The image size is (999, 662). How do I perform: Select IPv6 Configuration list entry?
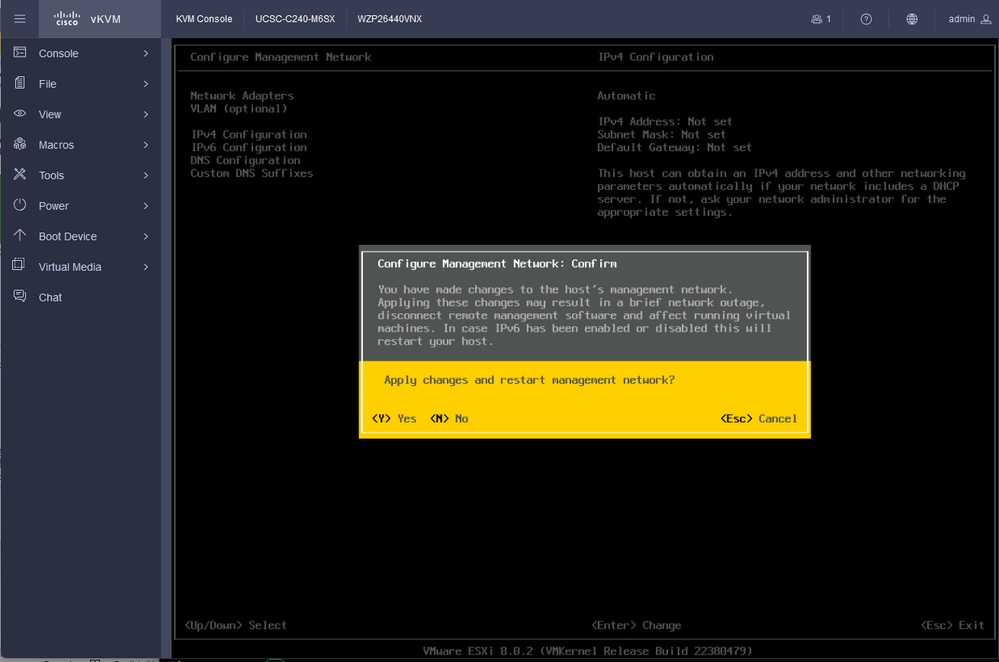click(249, 147)
